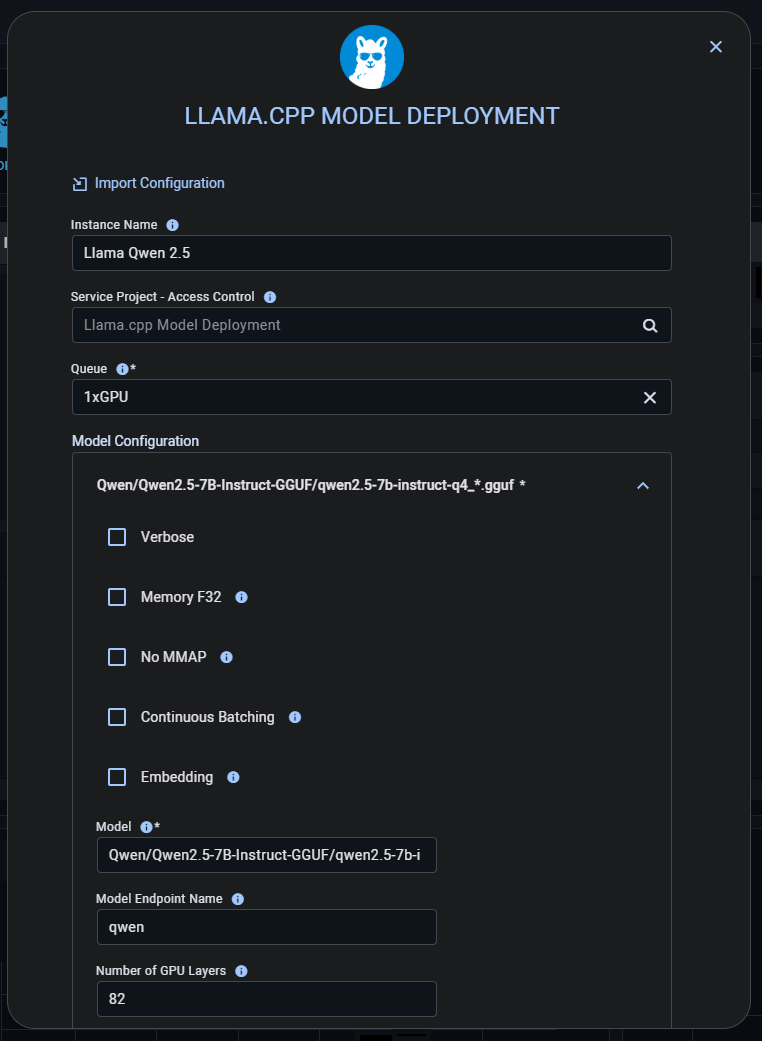
Task: Check the No MMAP option
Action: [x=117, y=657]
